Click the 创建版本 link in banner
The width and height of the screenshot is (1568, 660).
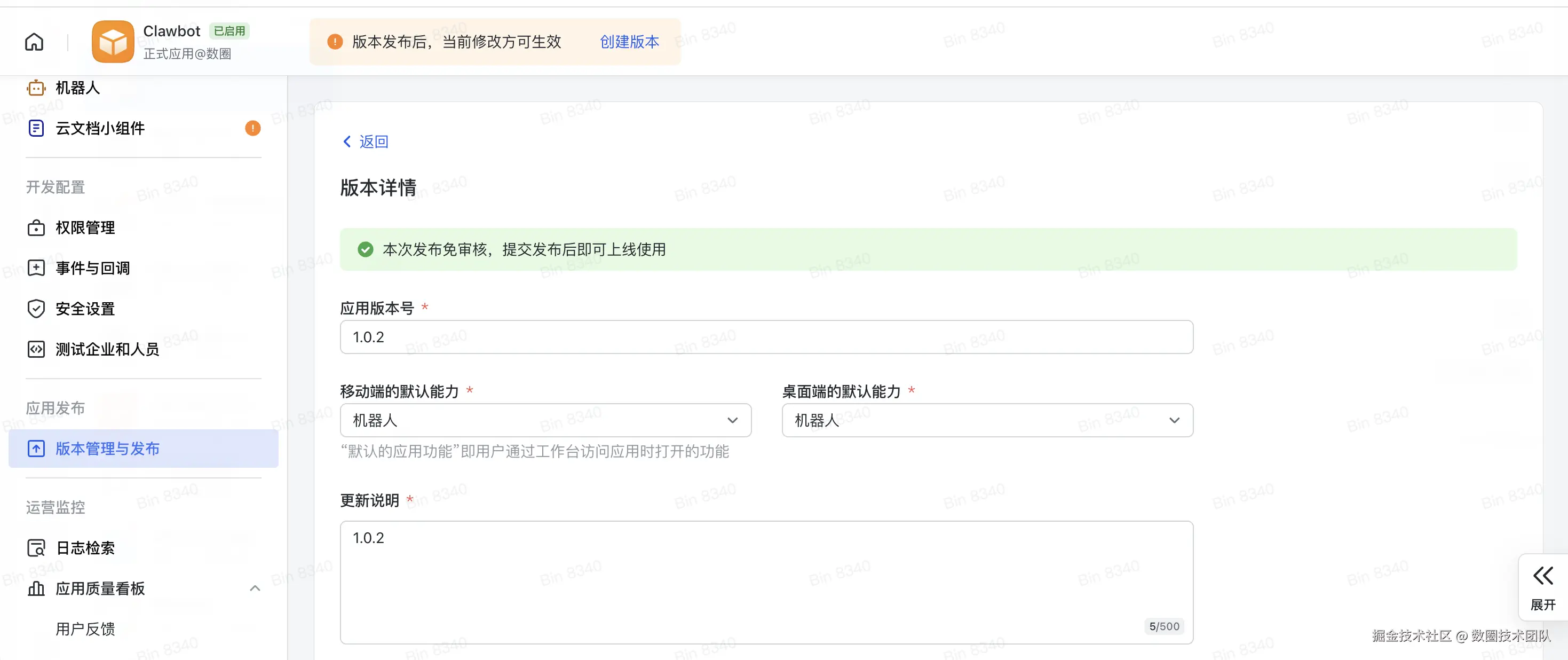pyautogui.click(x=629, y=42)
